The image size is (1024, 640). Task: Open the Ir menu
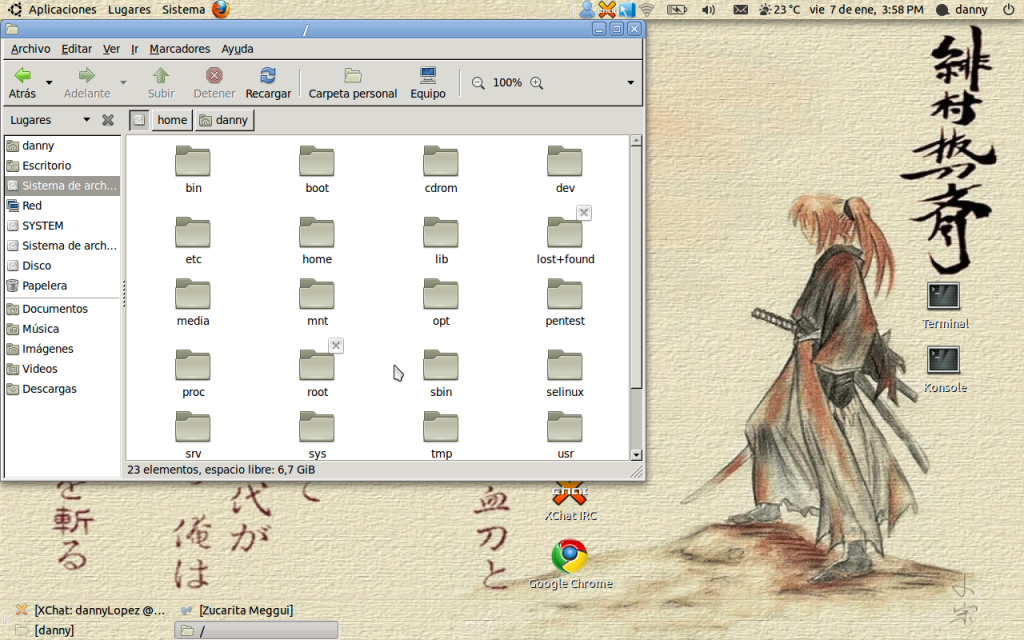135,49
